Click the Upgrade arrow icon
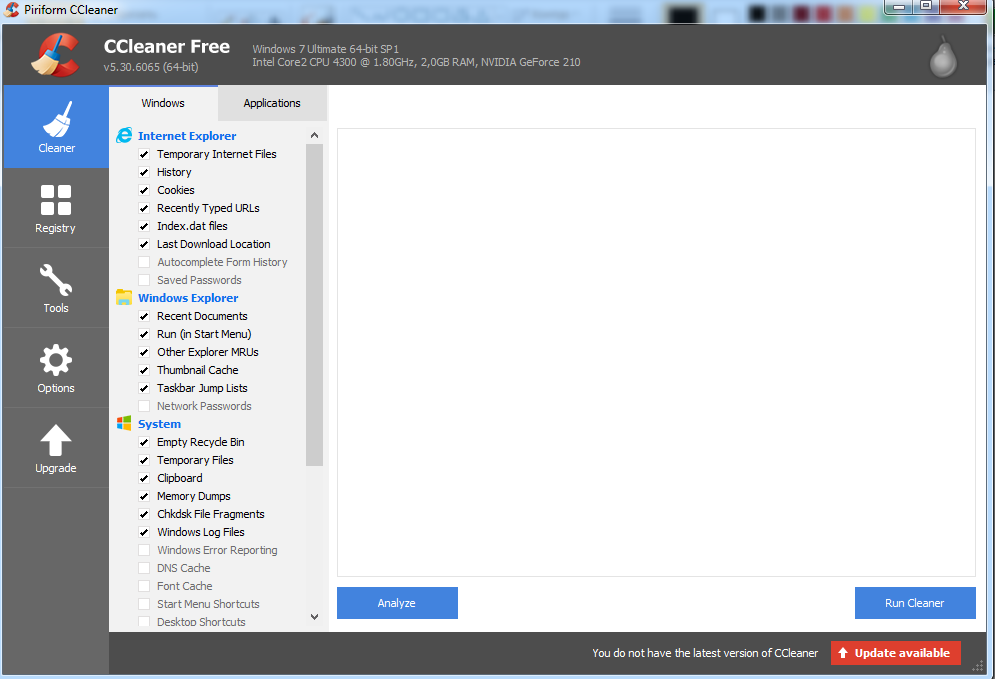 (x=56, y=440)
